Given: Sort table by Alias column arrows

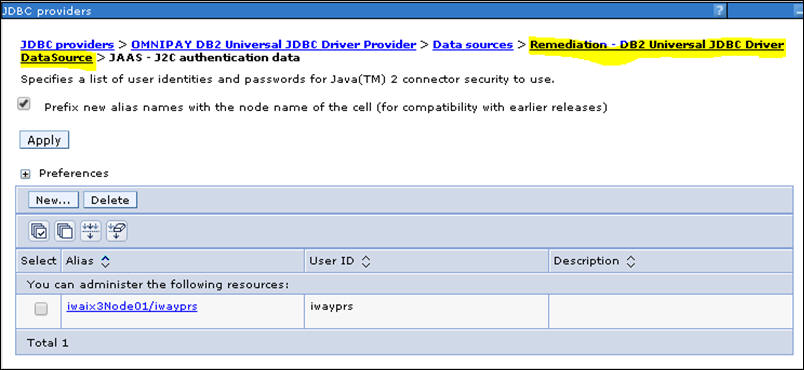Looking at the screenshot, I should (105, 261).
